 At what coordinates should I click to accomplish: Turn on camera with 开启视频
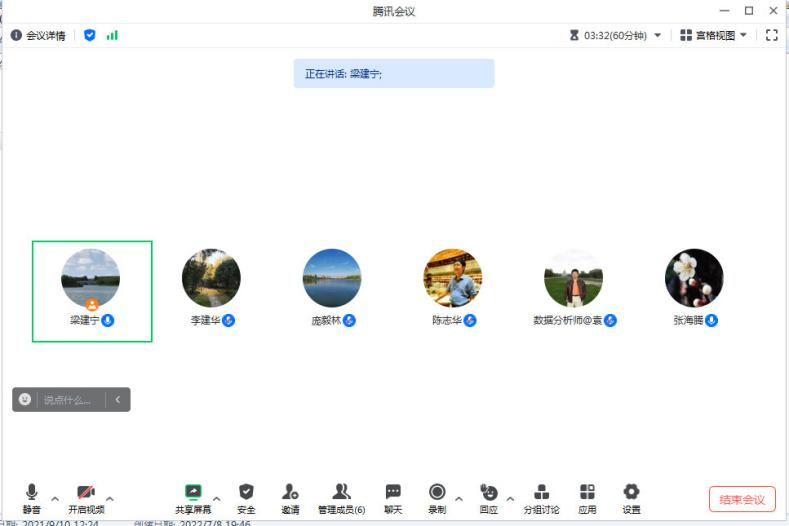point(86,492)
